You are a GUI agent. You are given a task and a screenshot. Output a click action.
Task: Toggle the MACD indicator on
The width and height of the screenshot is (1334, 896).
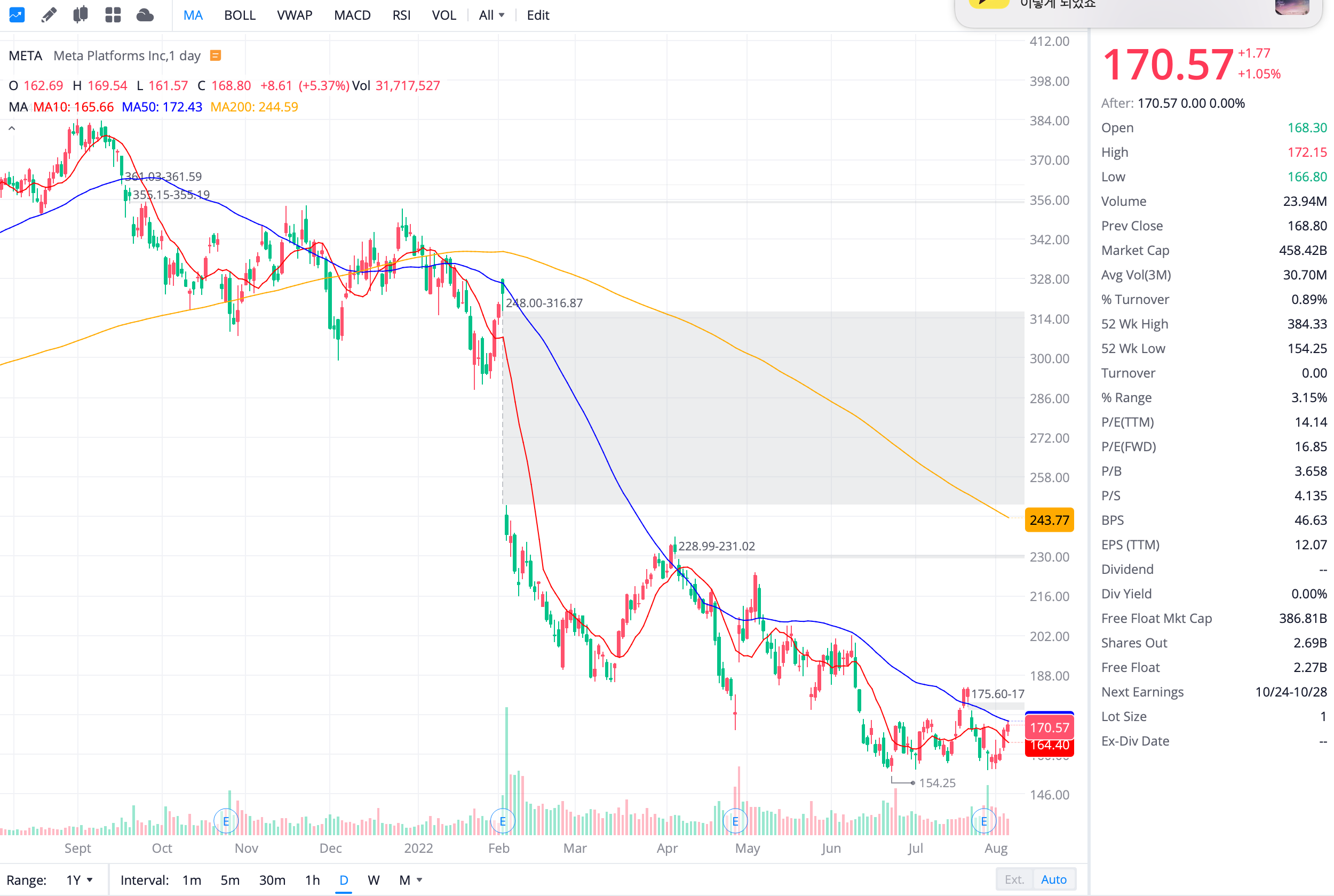point(352,15)
